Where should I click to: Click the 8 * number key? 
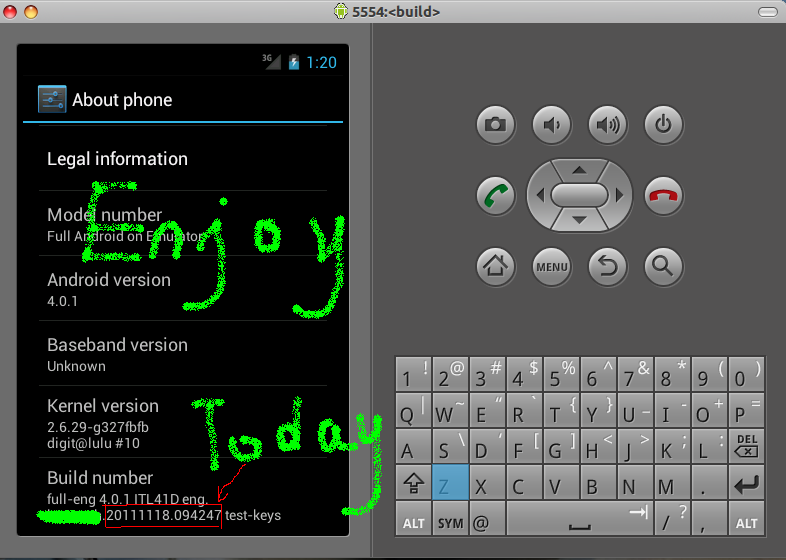point(672,375)
